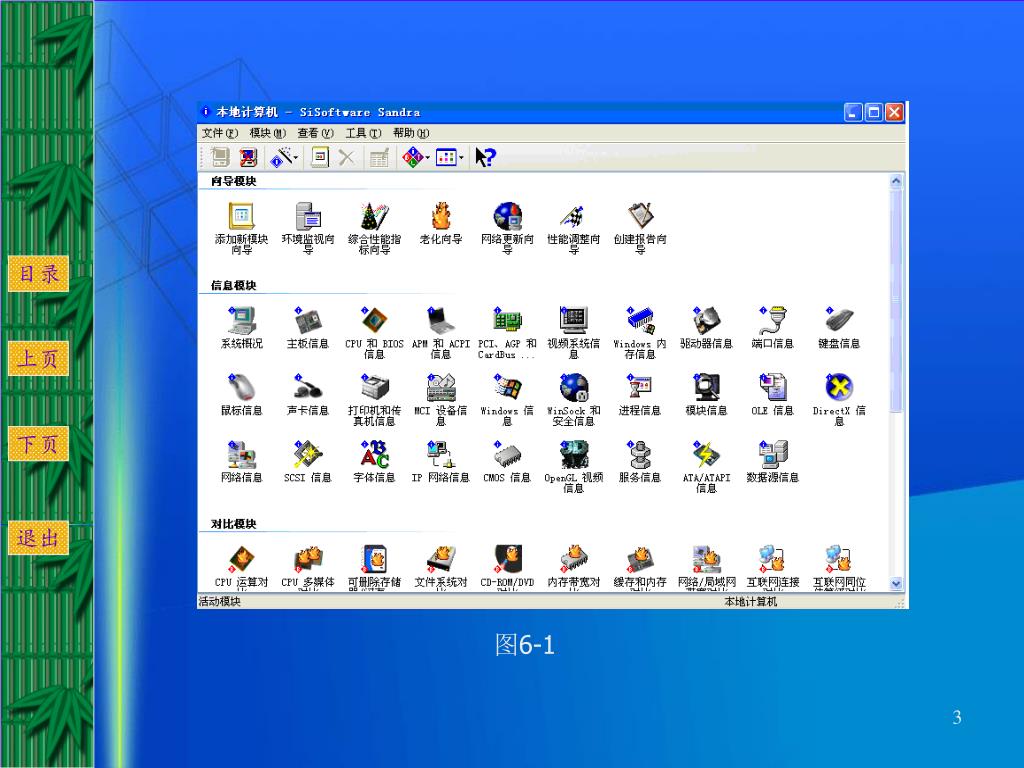This screenshot has height=768, width=1024.
Task: Open the 字体信息 module icon
Action: coord(374,455)
